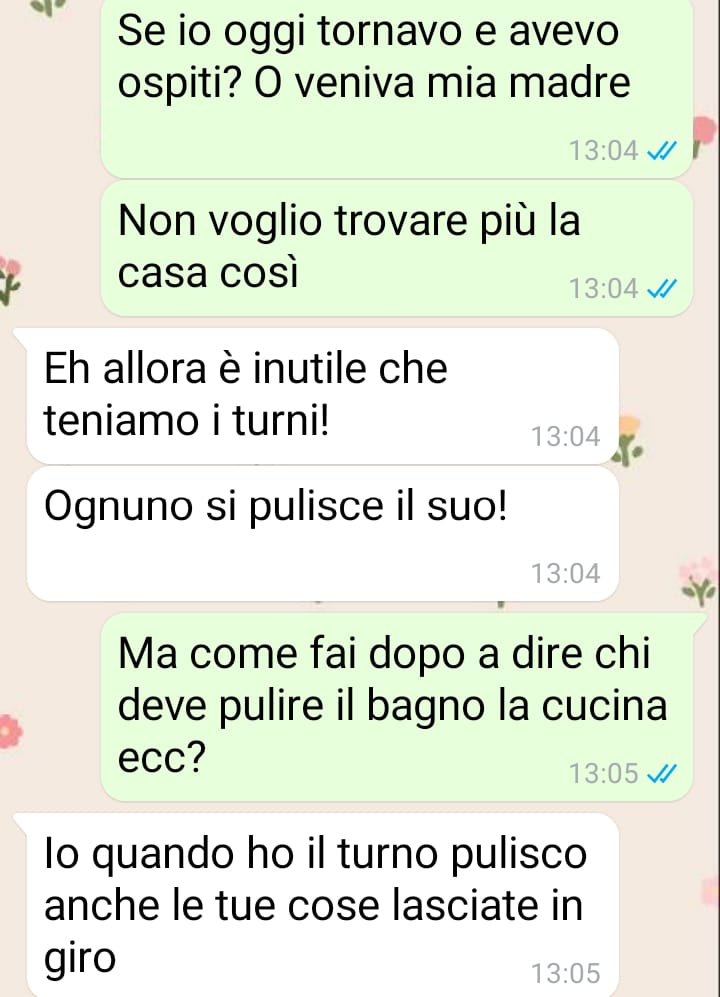Select the message "Se io oggi tornavo e avevo ospiti?"
The image size is (720, 997).
396,87
